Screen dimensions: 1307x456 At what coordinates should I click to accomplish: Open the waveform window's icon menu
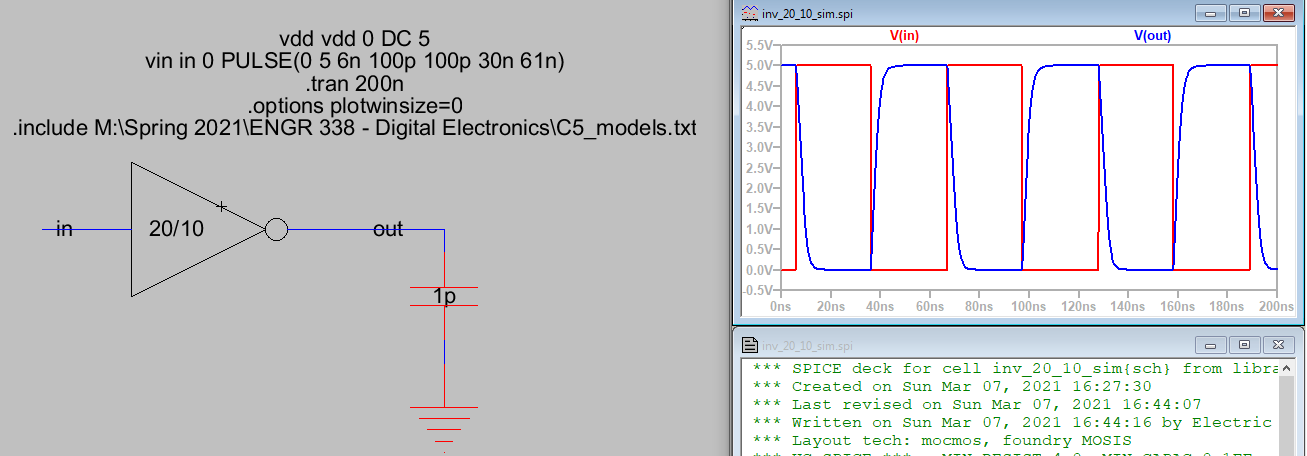(751, 13)
